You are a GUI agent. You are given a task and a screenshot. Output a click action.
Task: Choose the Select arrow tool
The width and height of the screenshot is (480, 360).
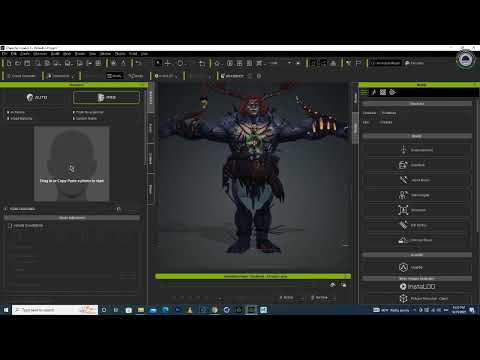(x=158, y=63)
